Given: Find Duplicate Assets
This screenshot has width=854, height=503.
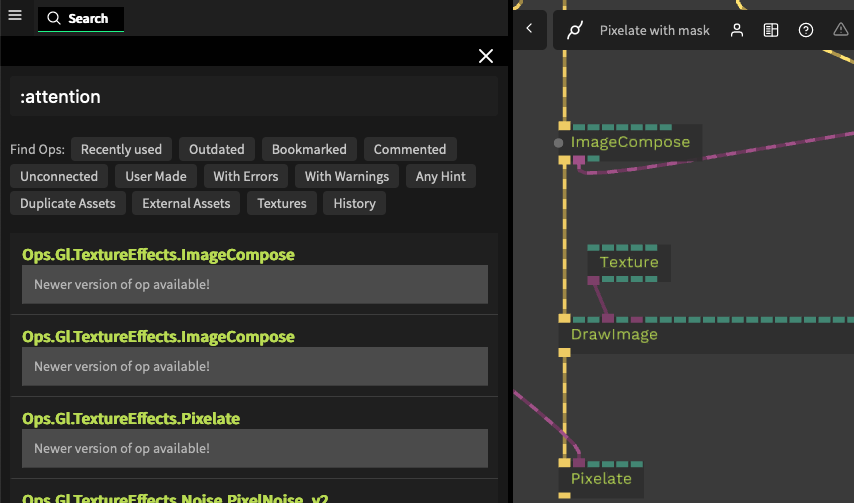Looking at the screenshot, I should point(68,203).
